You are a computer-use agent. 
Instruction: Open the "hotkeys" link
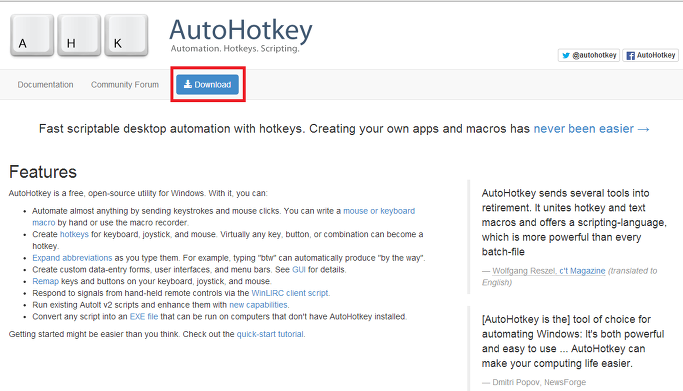pyautogui.click(x=74, y=234)
